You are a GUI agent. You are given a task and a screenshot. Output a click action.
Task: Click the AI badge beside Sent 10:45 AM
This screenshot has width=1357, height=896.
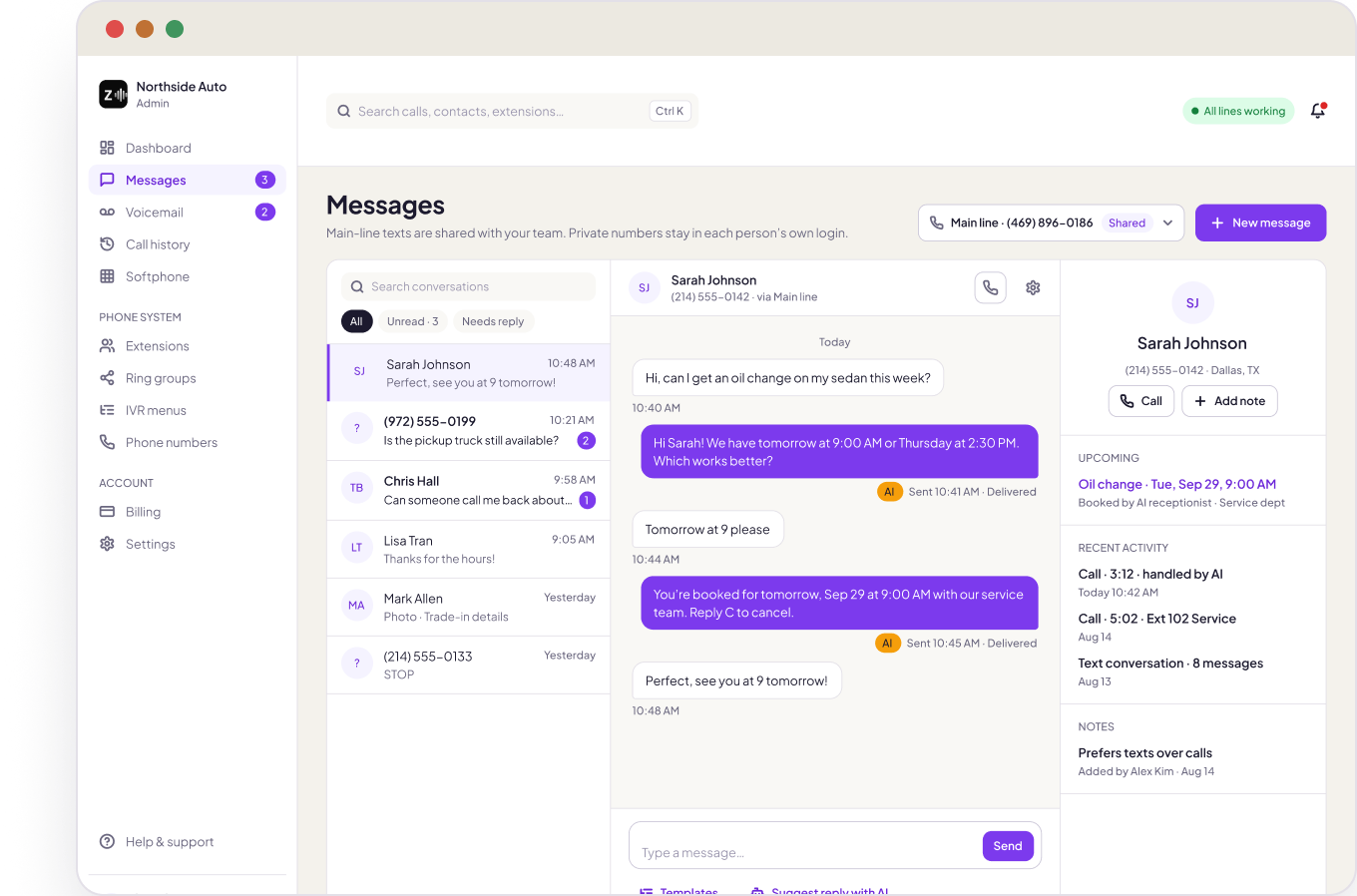887,644
